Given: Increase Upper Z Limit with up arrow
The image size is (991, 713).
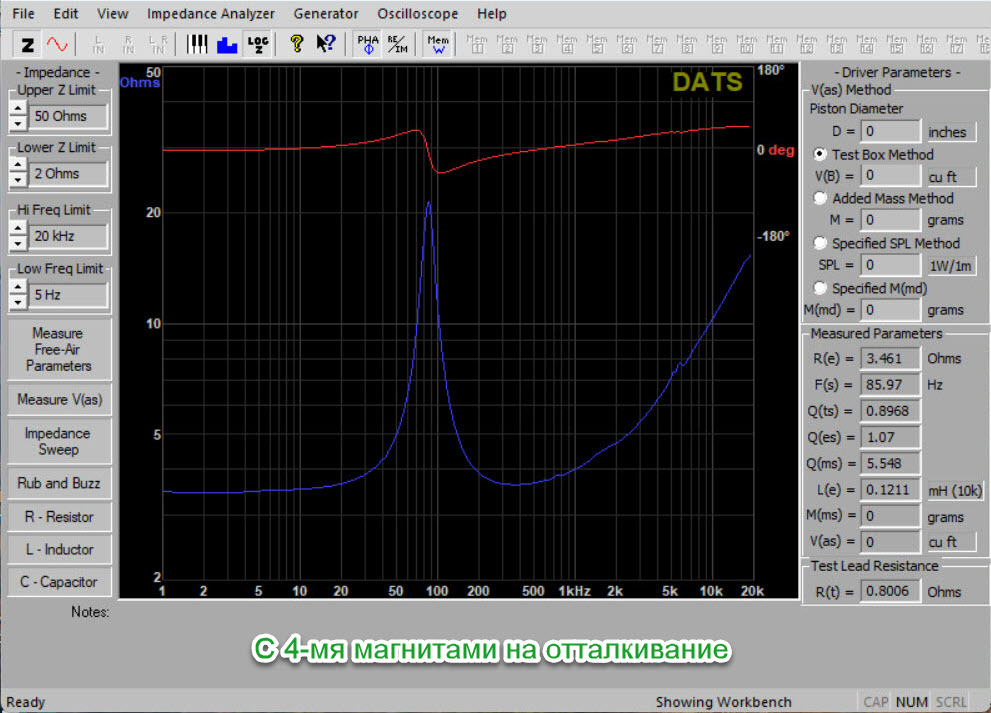Looking at the screenshot, I should click(x=17, y=109).
